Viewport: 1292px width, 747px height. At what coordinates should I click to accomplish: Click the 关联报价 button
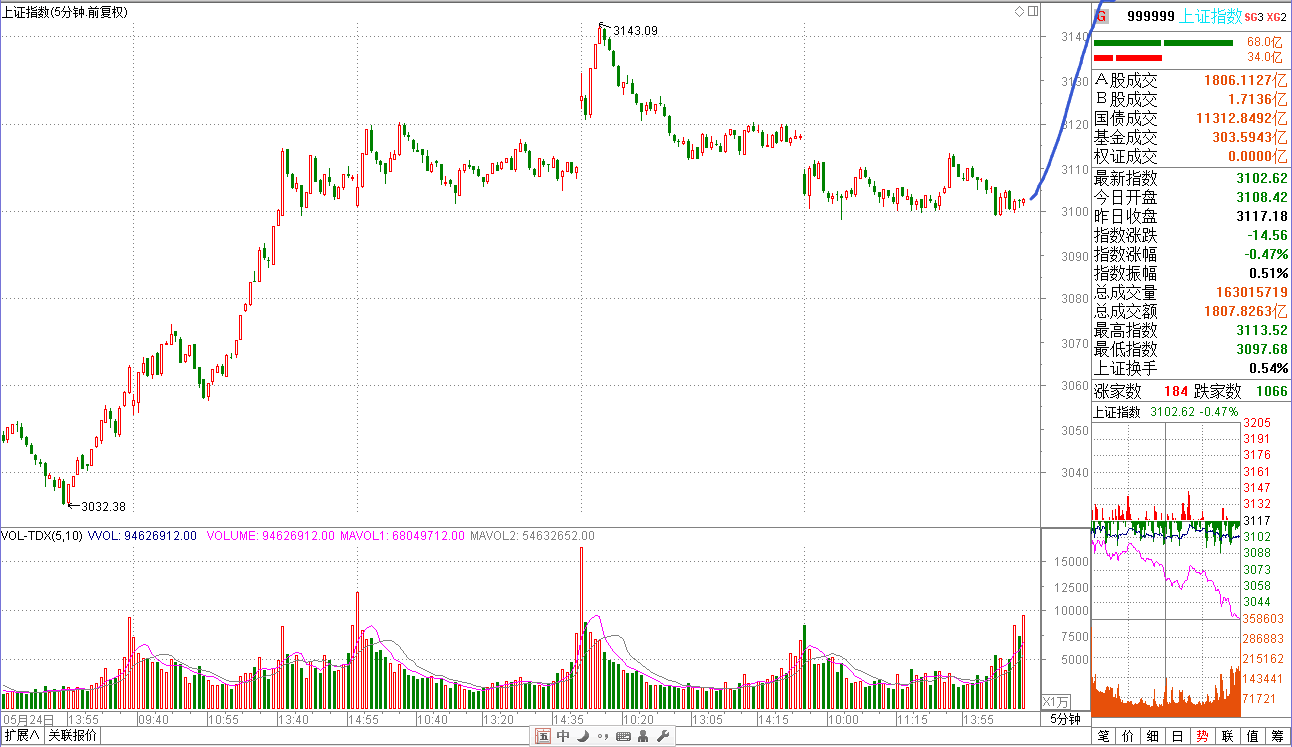point(74,737)
